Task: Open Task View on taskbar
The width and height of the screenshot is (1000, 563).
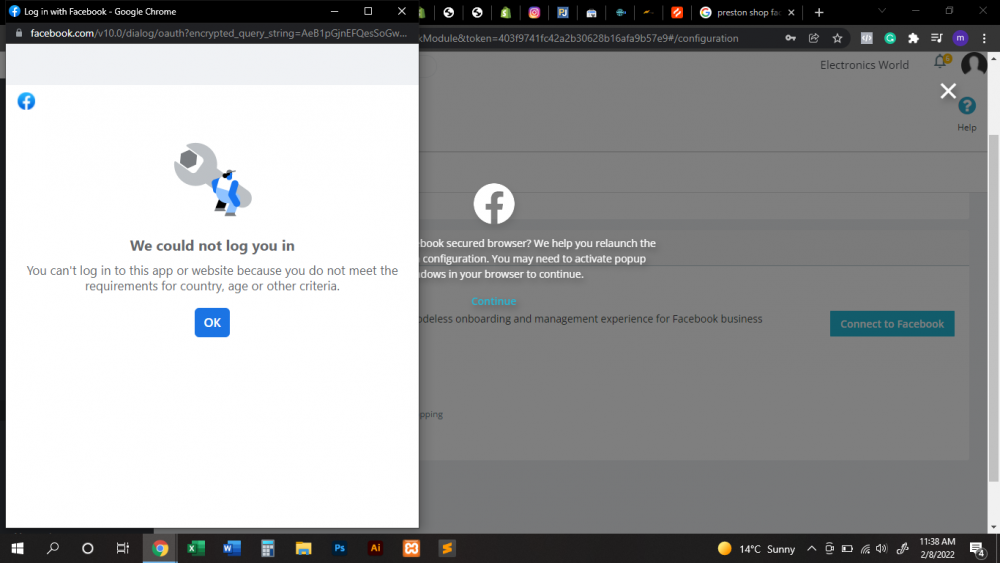Action: [x=122, y=548]
